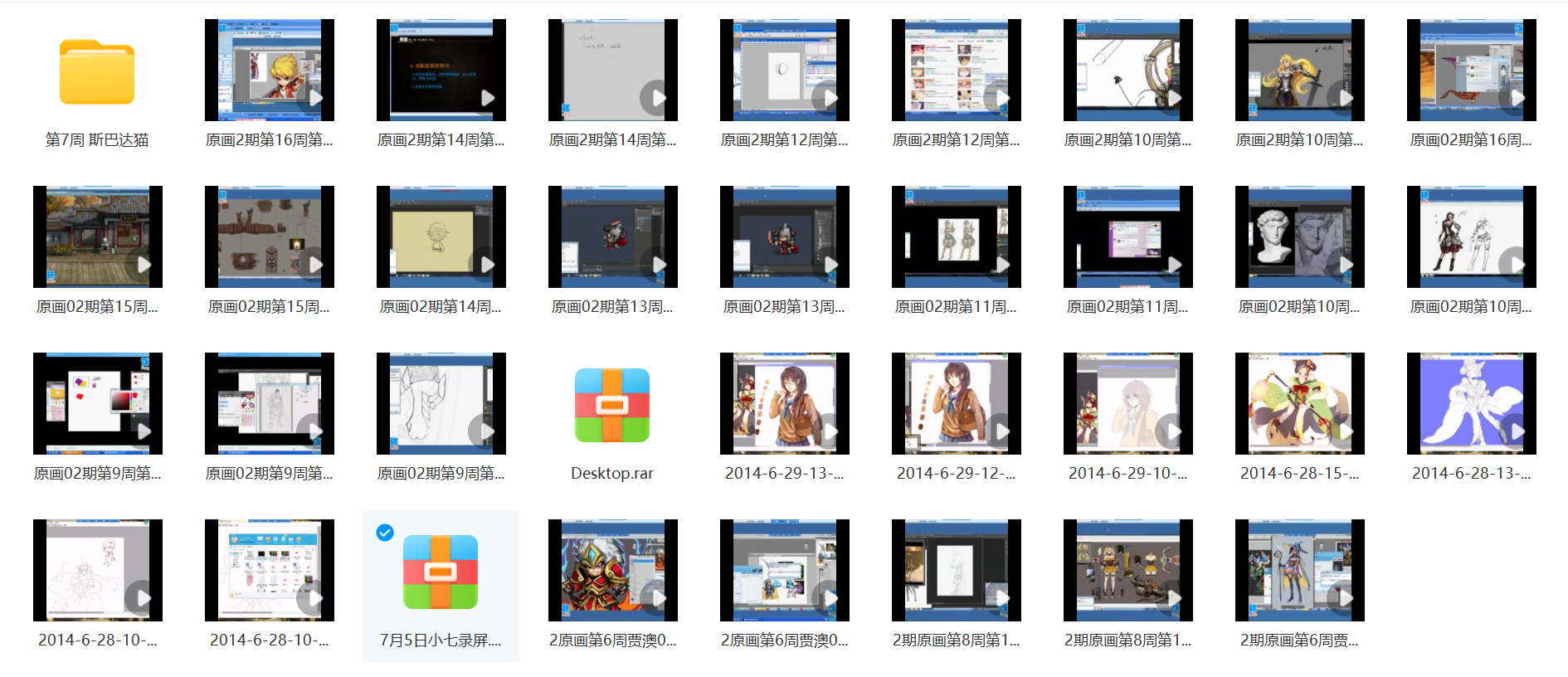Open the 2014-6-29-13 video thumbnail
Image resolution: width=1568 pixels, height=677 pixels.
[784, 403]
